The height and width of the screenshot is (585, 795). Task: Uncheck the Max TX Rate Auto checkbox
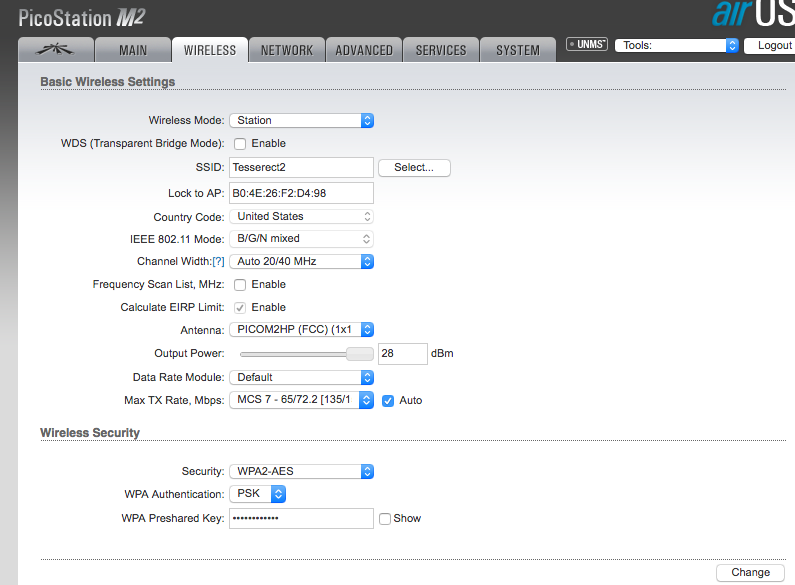pyautogui.click(x=388, y=401)
